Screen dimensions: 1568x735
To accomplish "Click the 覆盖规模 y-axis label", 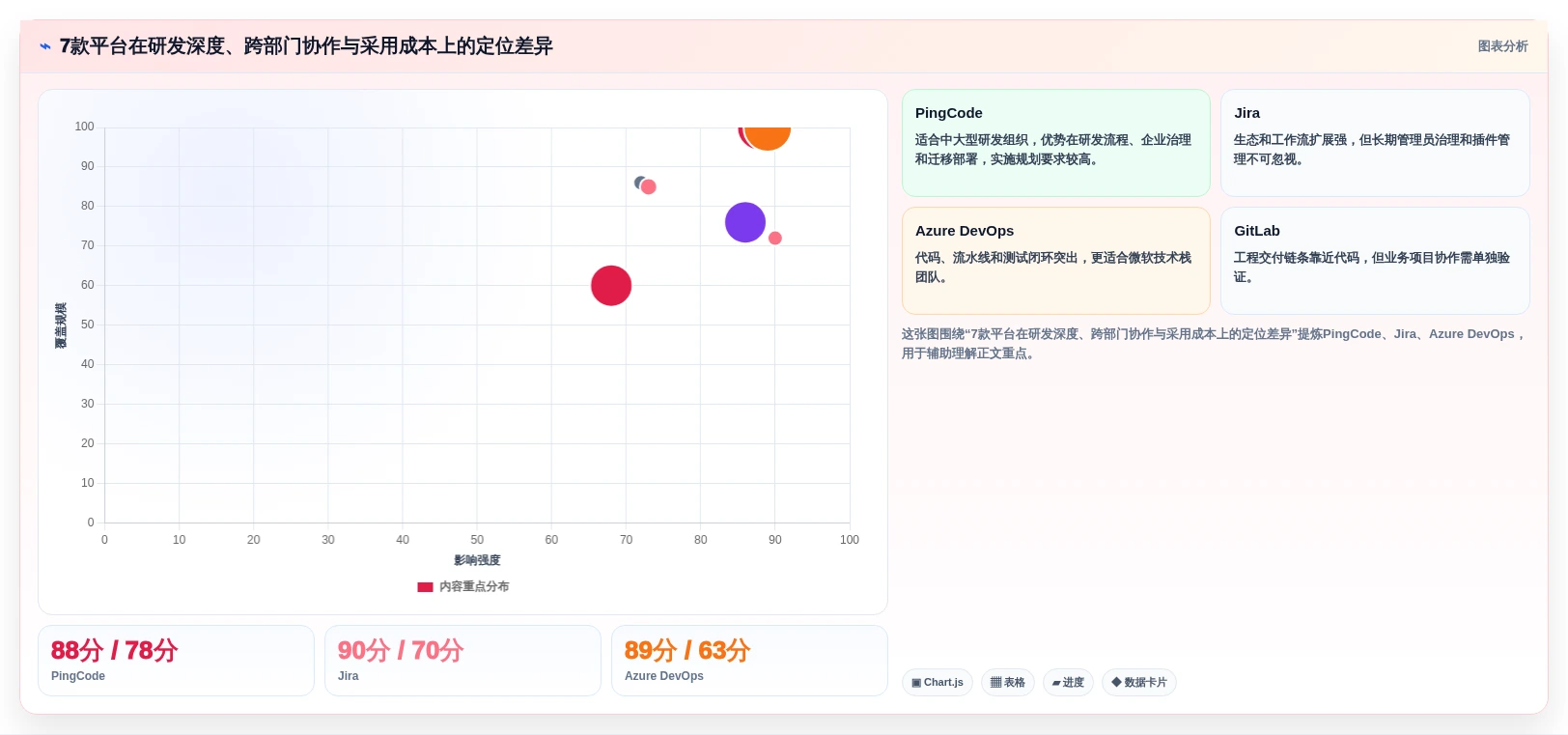I will coord(61,325).
